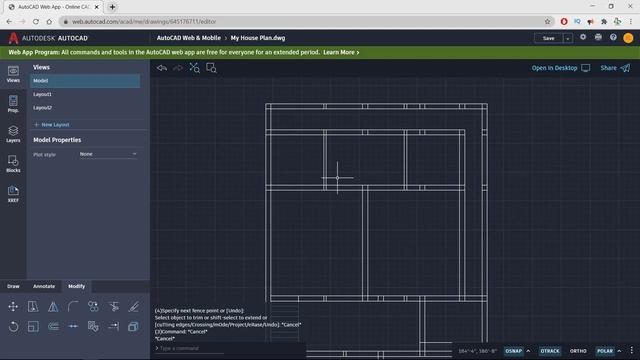Open the settings gear in AutoCAD header
Screen dimensions: 640x360
(583, 38)
